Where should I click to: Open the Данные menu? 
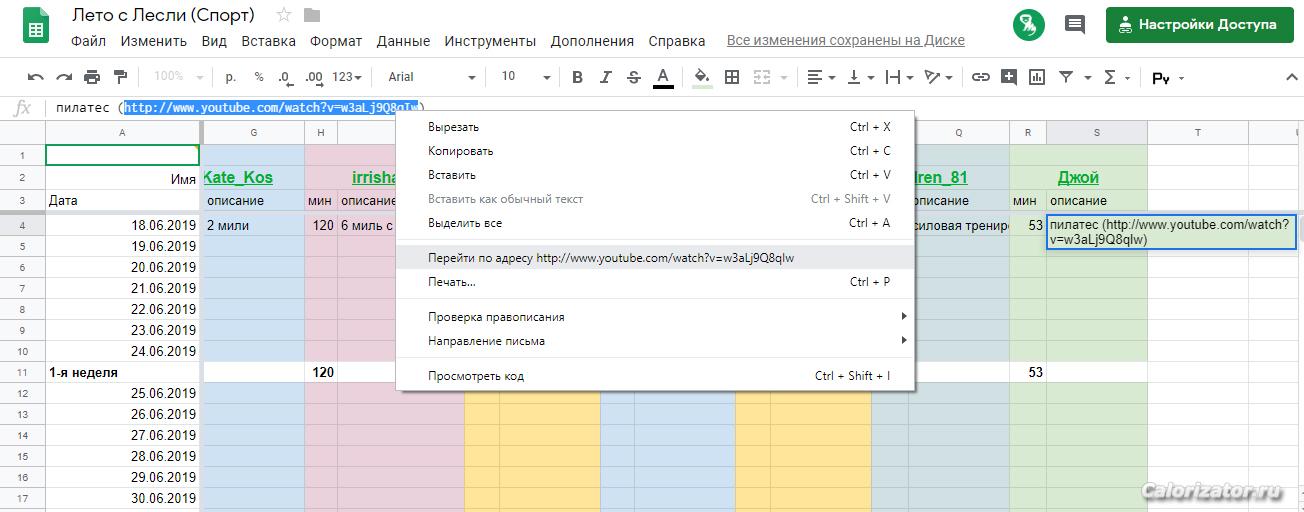(x=403, y=41)
